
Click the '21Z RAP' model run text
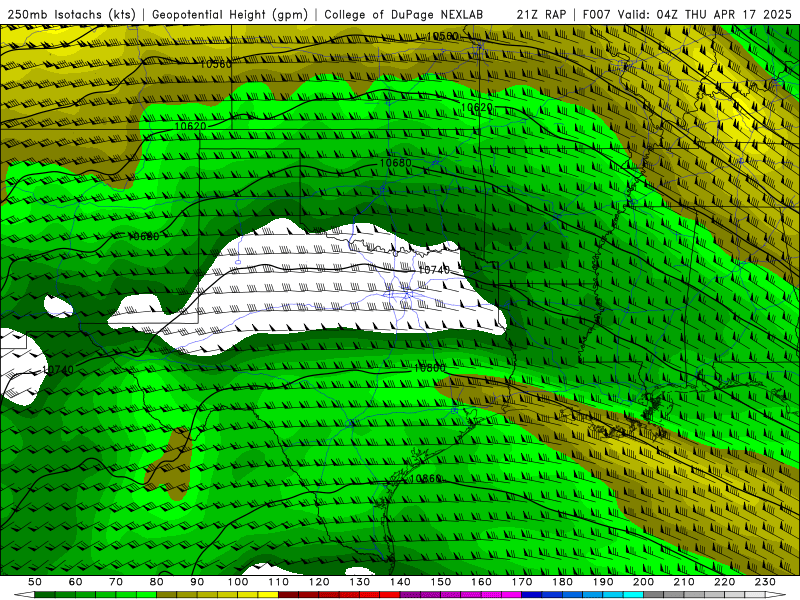click(541, 15)
